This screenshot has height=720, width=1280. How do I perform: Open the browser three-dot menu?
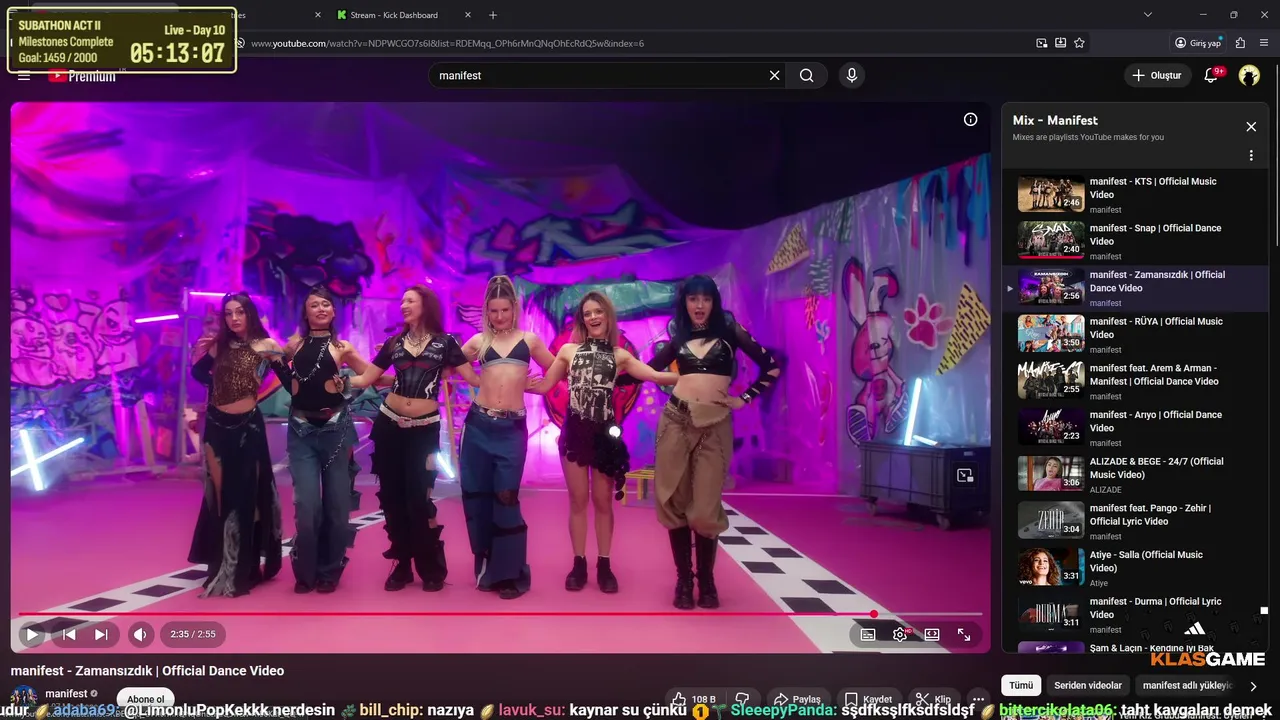pyautogui.click(x=1264, y=43)
